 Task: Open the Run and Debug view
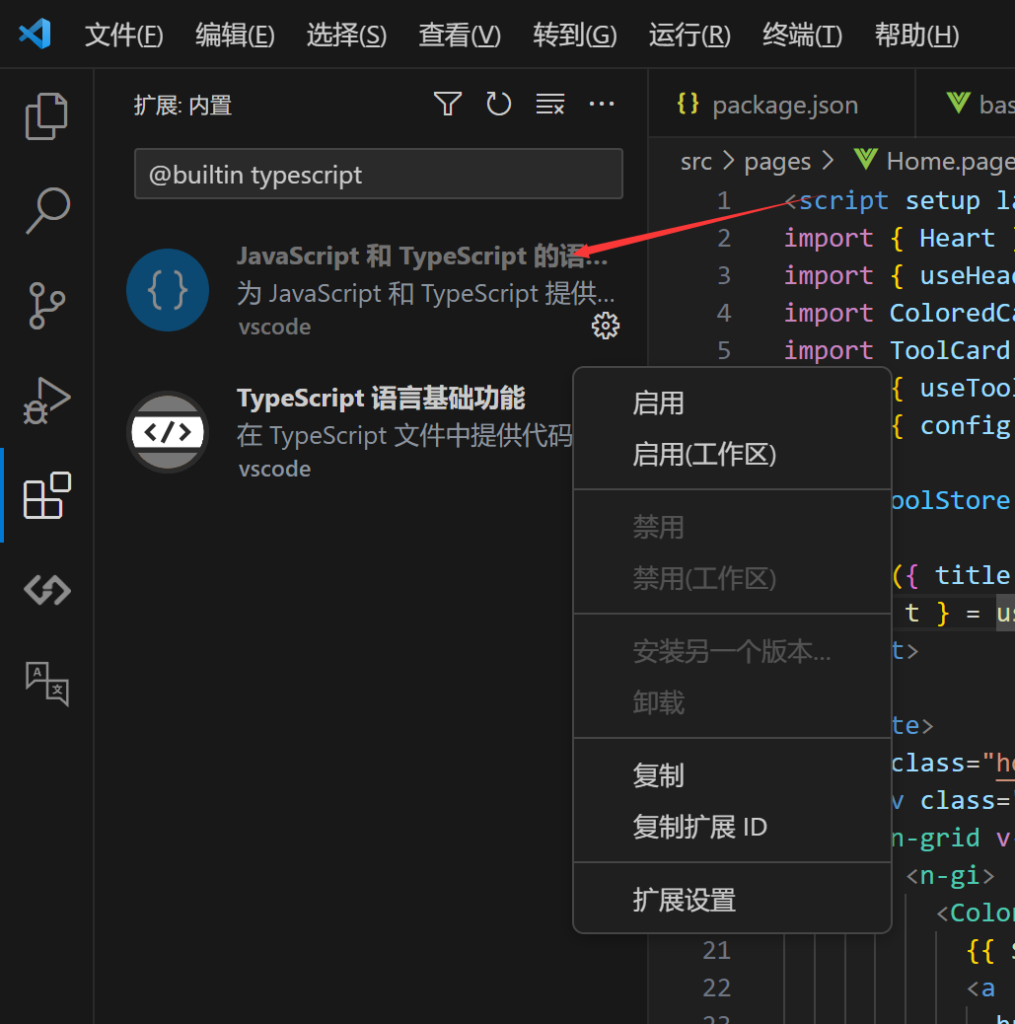pos(46,400)
